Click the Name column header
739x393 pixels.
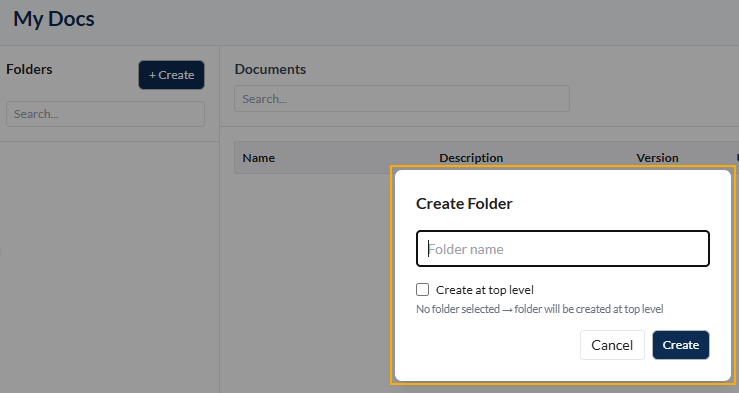(259, 158)
